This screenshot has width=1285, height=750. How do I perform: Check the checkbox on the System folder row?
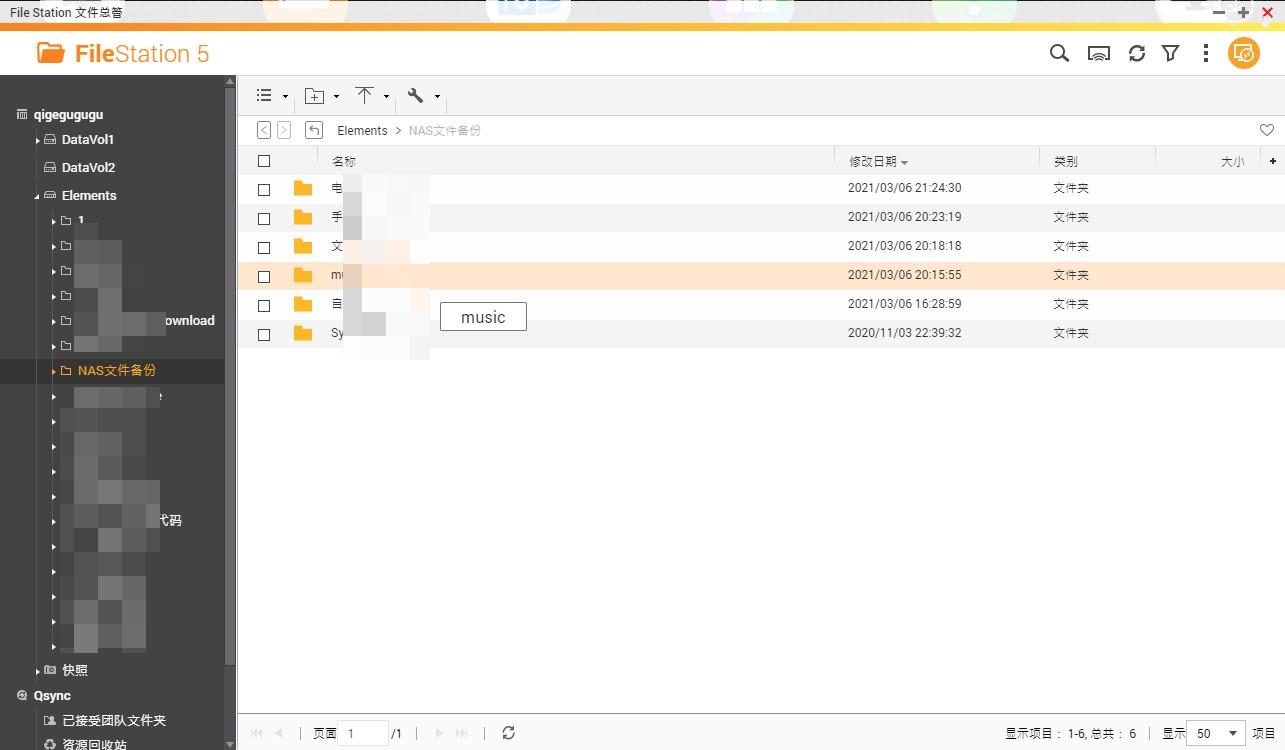click(x=264, y=332)
